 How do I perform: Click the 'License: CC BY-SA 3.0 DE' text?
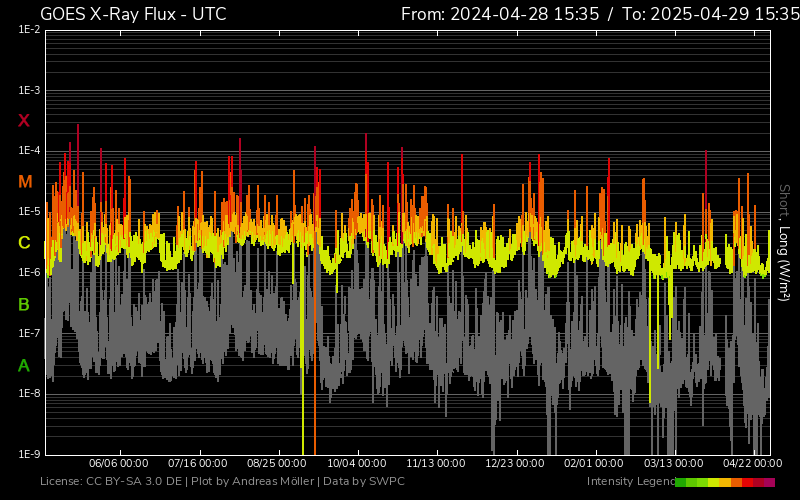pos(111,481)
